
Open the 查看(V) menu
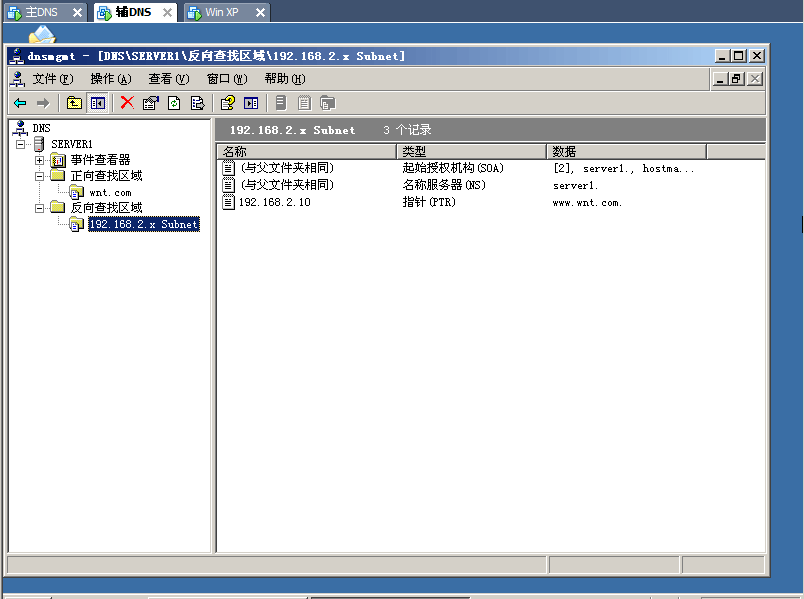tap(168, 79)
